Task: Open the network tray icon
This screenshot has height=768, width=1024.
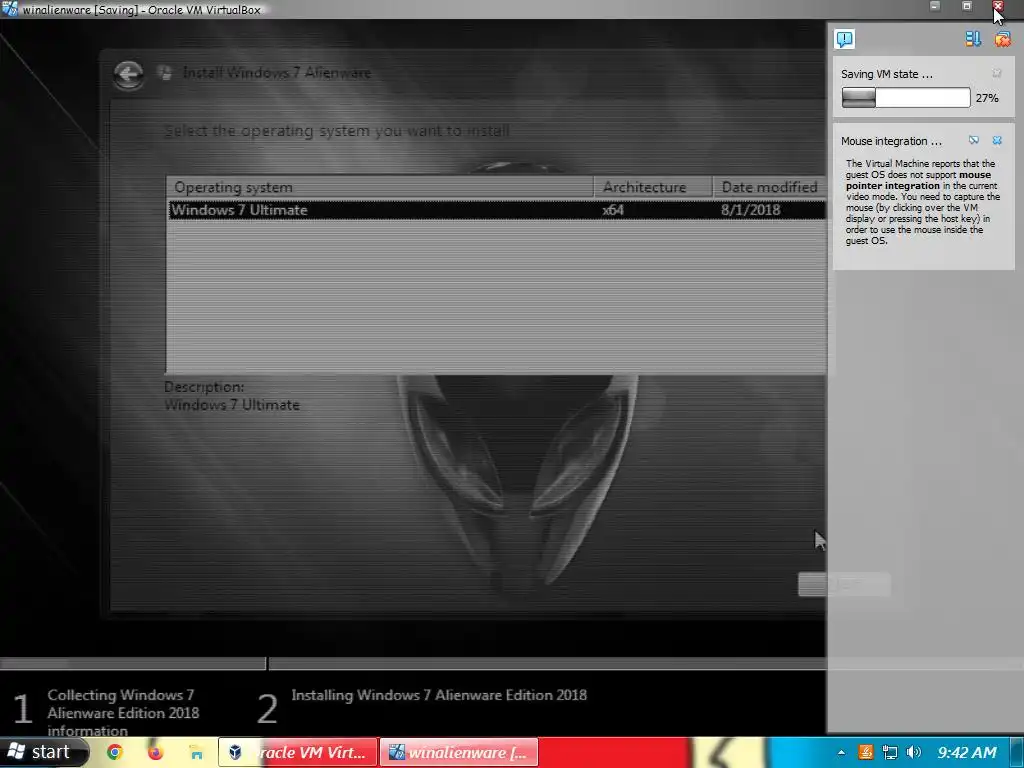Action: coord(889,752)
